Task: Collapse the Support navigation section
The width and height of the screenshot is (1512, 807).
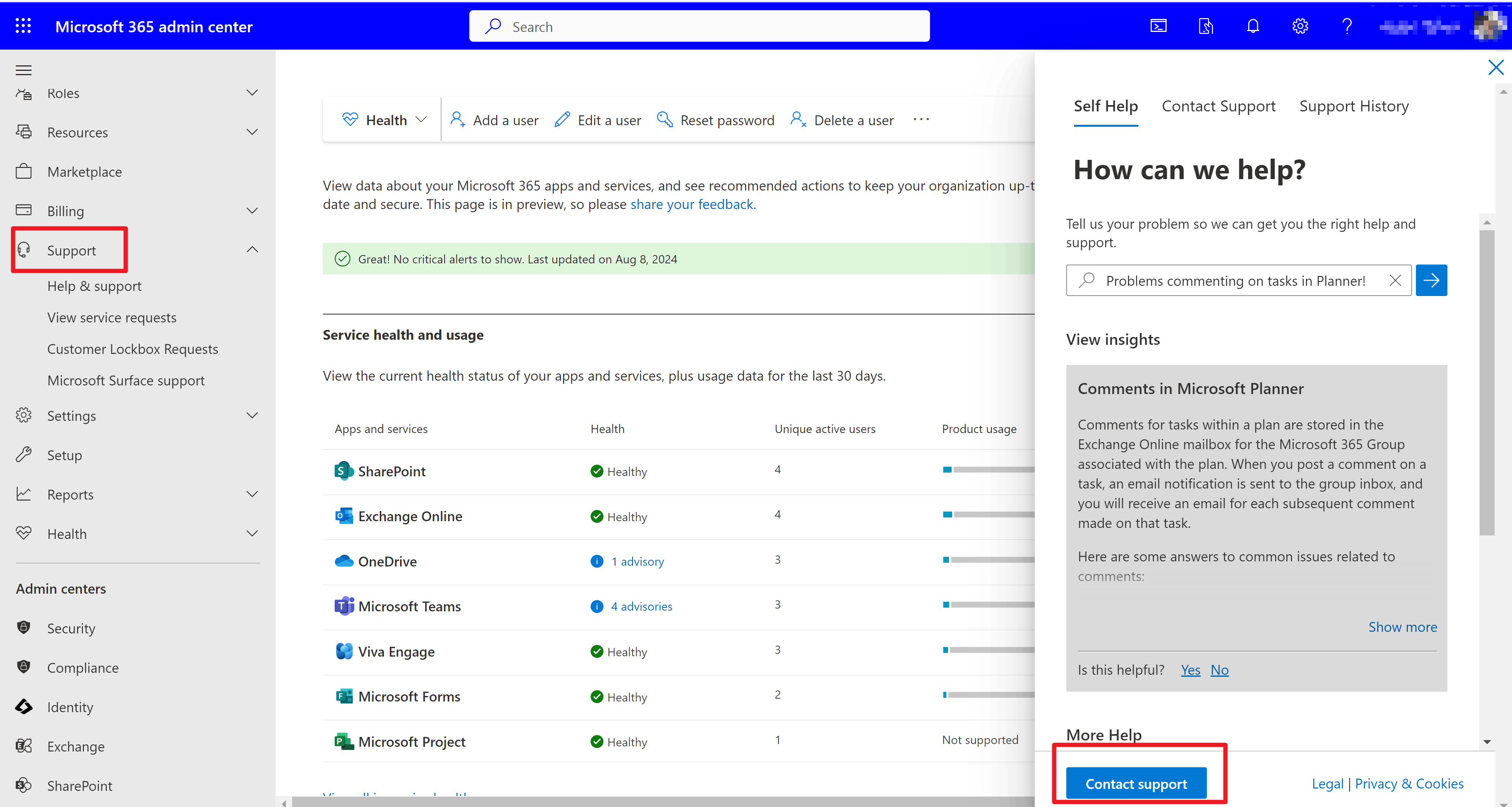Action: [x=252, y=250]
